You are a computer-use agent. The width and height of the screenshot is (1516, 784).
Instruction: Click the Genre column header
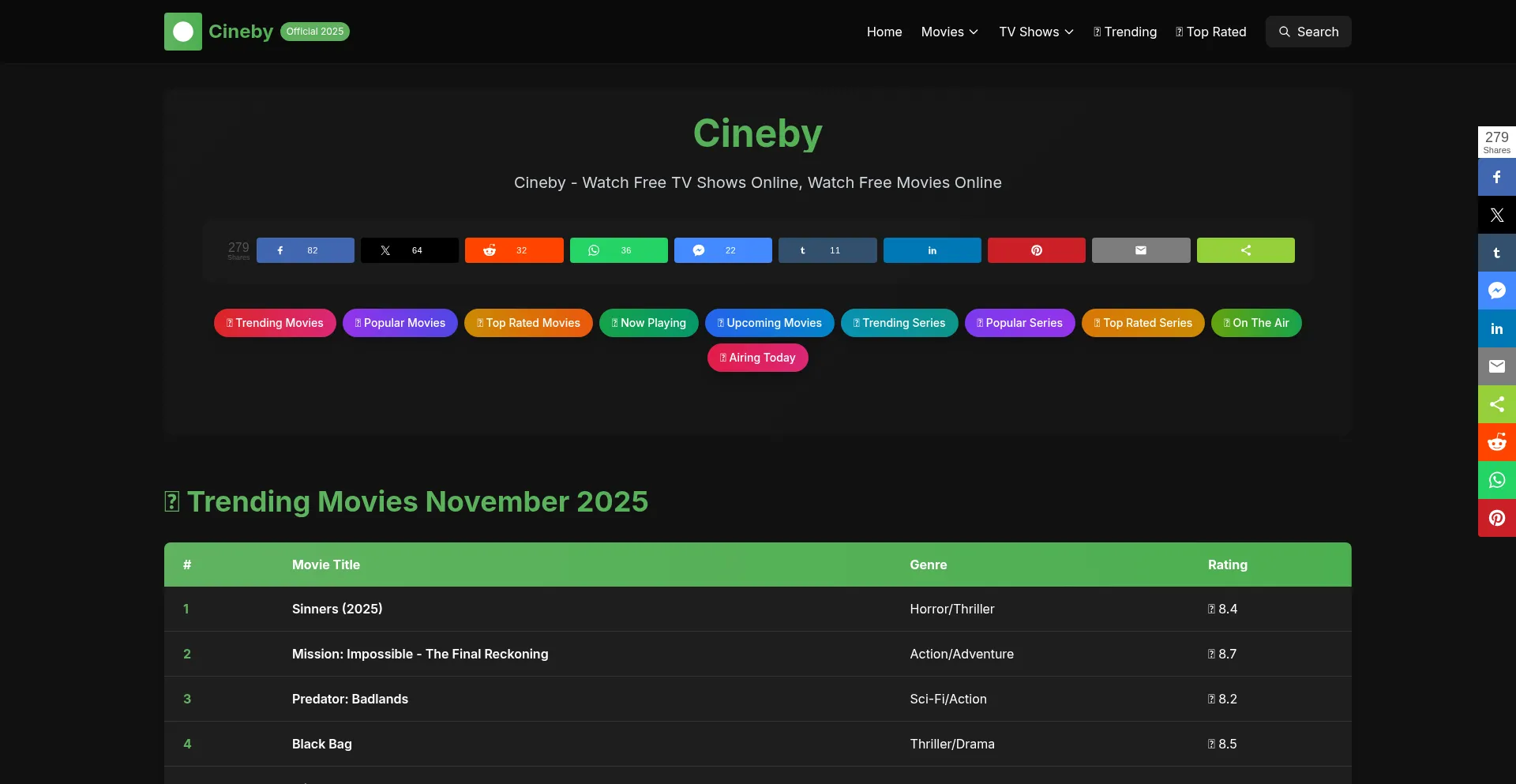(x=929, y=565)
